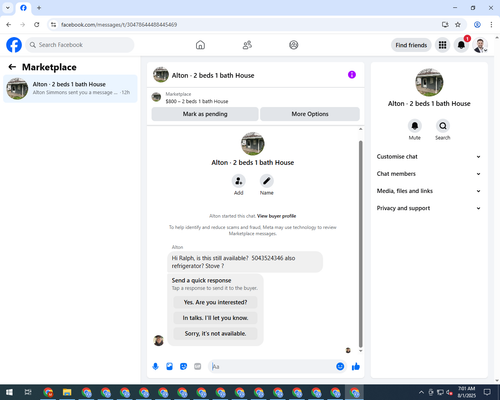Screen dimensions: 500x400
Task: Search in conversation magnifier icon
Action: point(443,126)
